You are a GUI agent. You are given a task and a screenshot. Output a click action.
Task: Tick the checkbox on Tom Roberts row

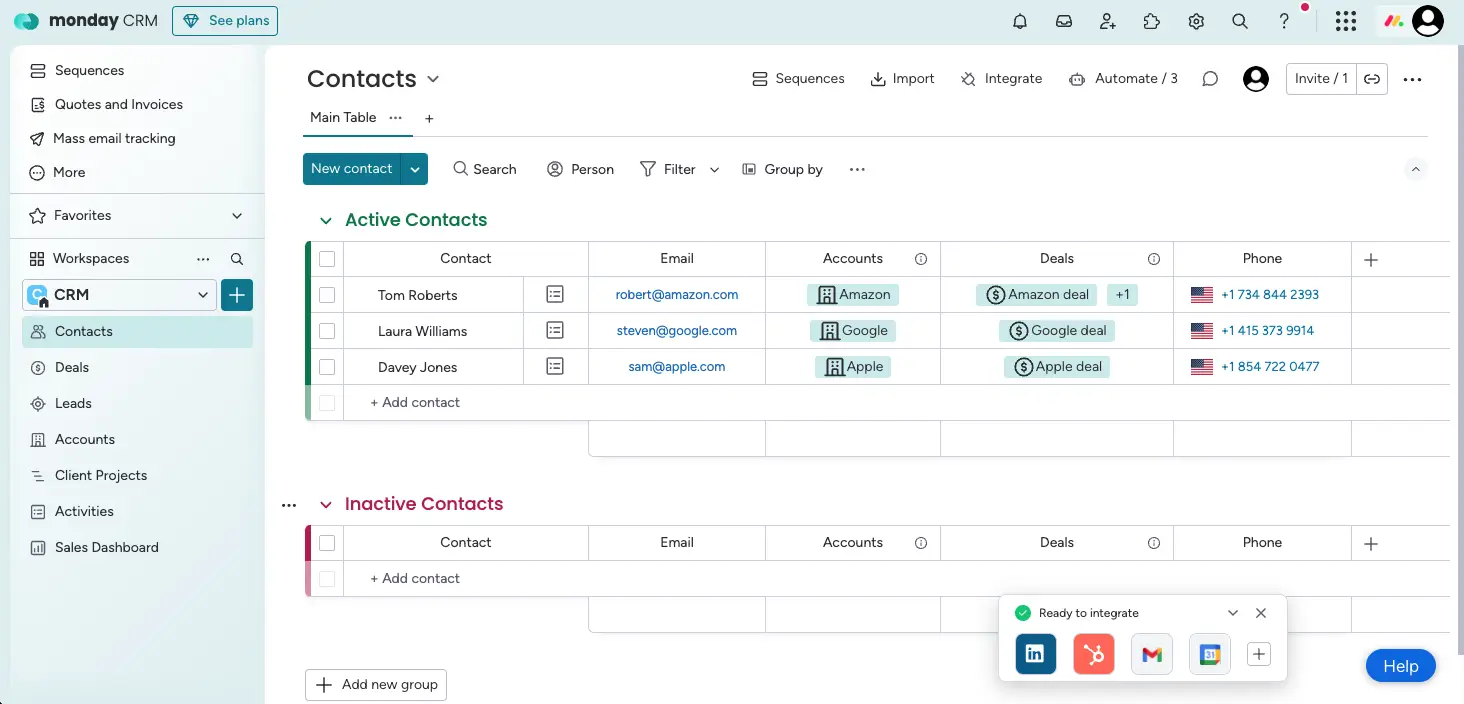click(327, 294)
